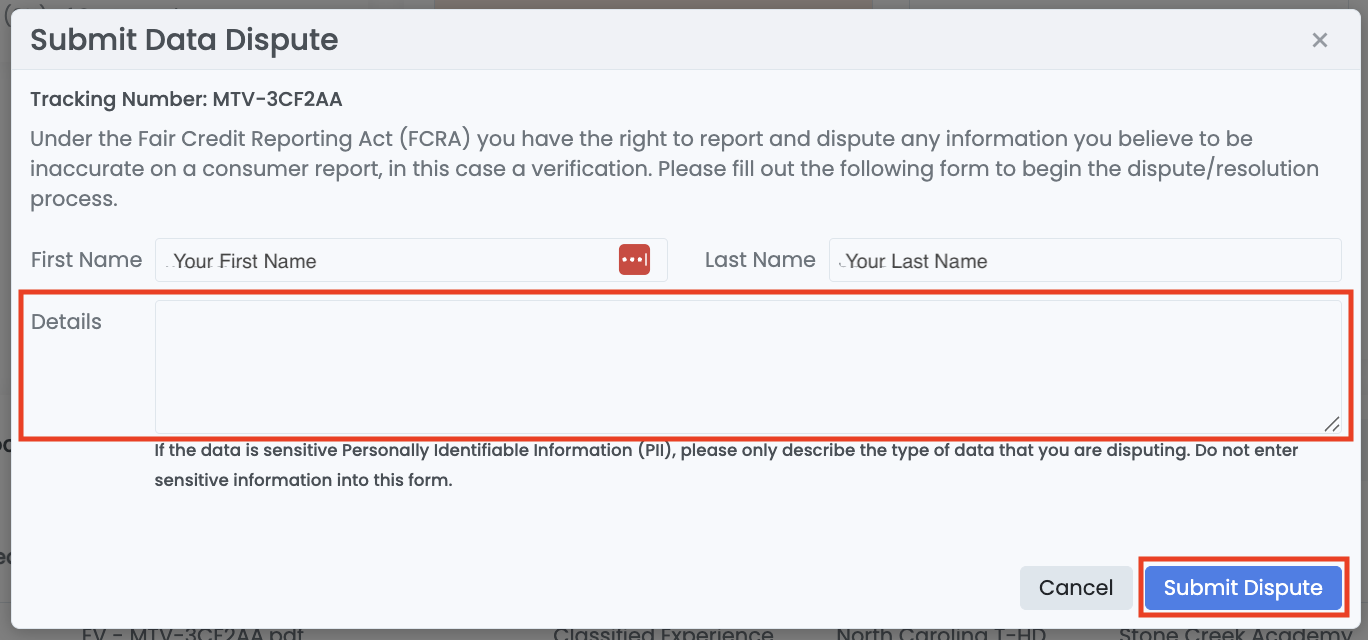Close the Submit Data Dispute dialog
This screenshot has height=640, width=1368.
click(x=1320, y=40)
